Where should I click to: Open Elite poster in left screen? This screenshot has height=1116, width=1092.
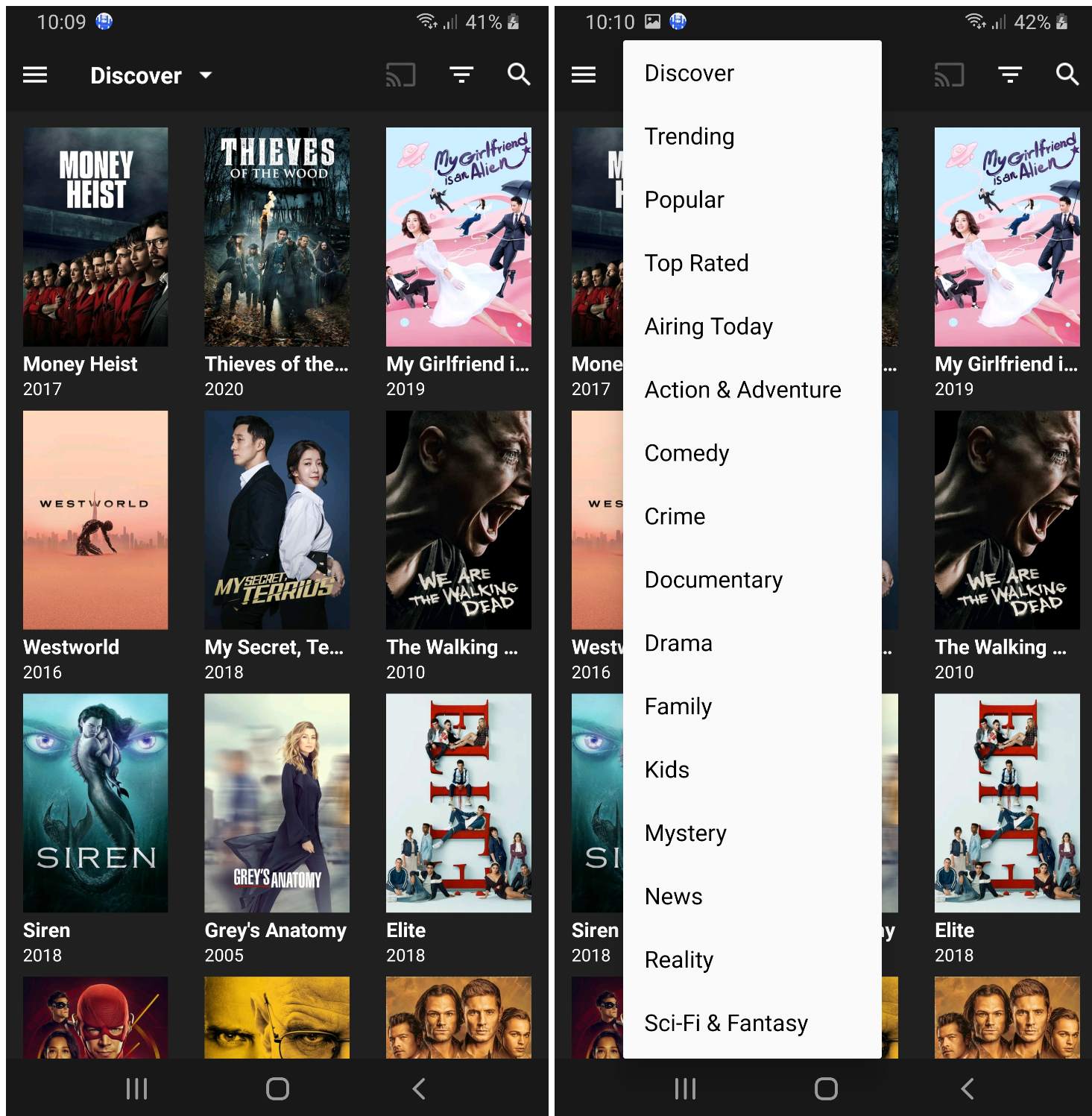tap(458, 803)
